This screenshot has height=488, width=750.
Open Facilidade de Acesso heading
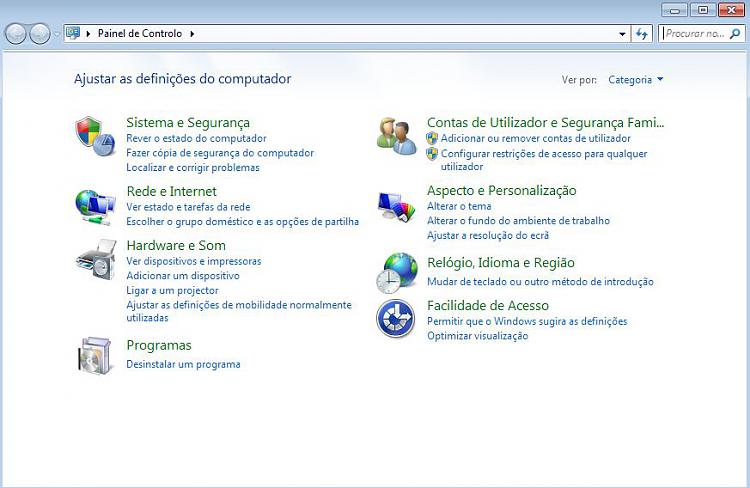(x=488, y=306)
